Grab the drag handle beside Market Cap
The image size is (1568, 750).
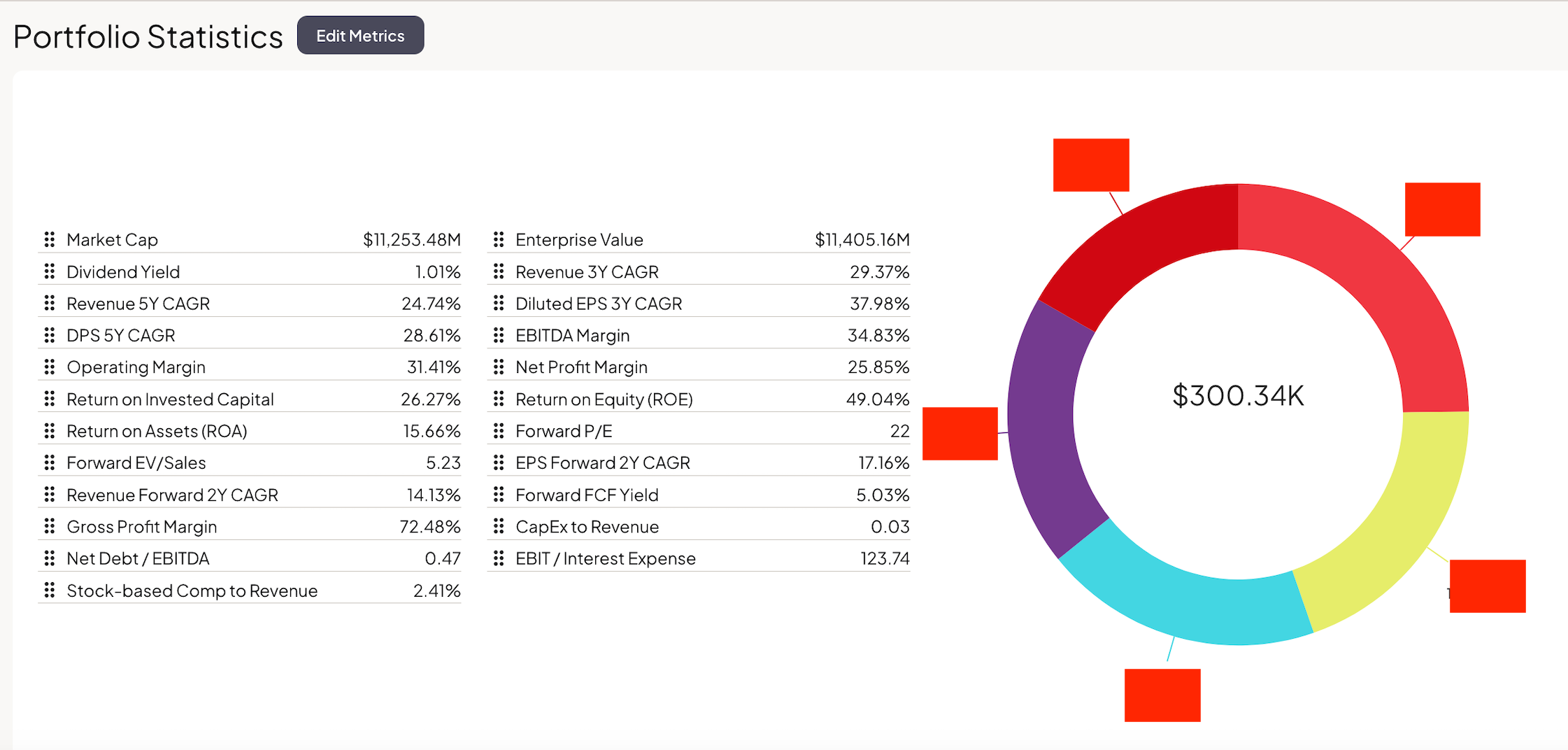(50, 240)
